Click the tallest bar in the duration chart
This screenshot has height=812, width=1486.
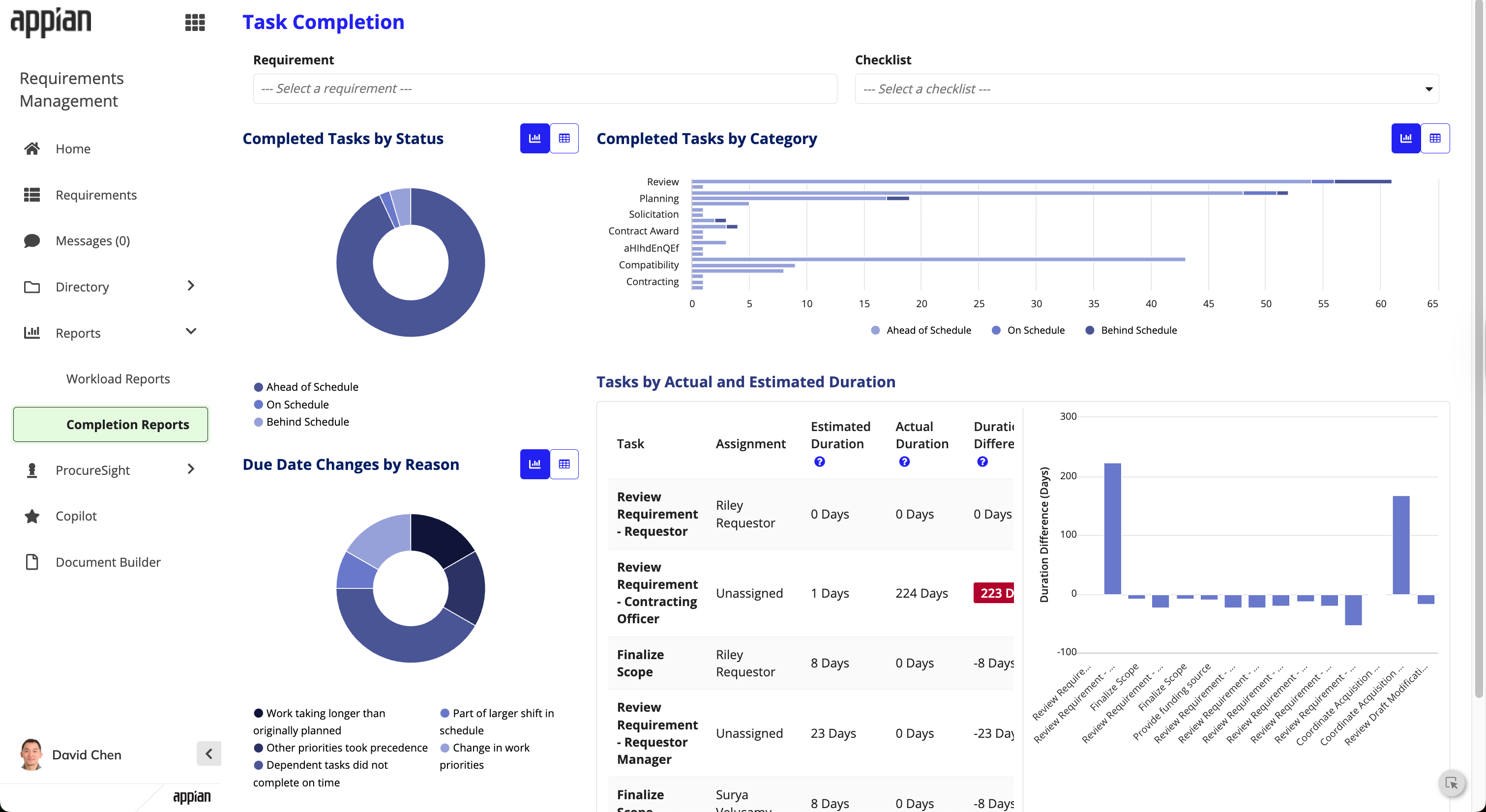coord(1112,528)
